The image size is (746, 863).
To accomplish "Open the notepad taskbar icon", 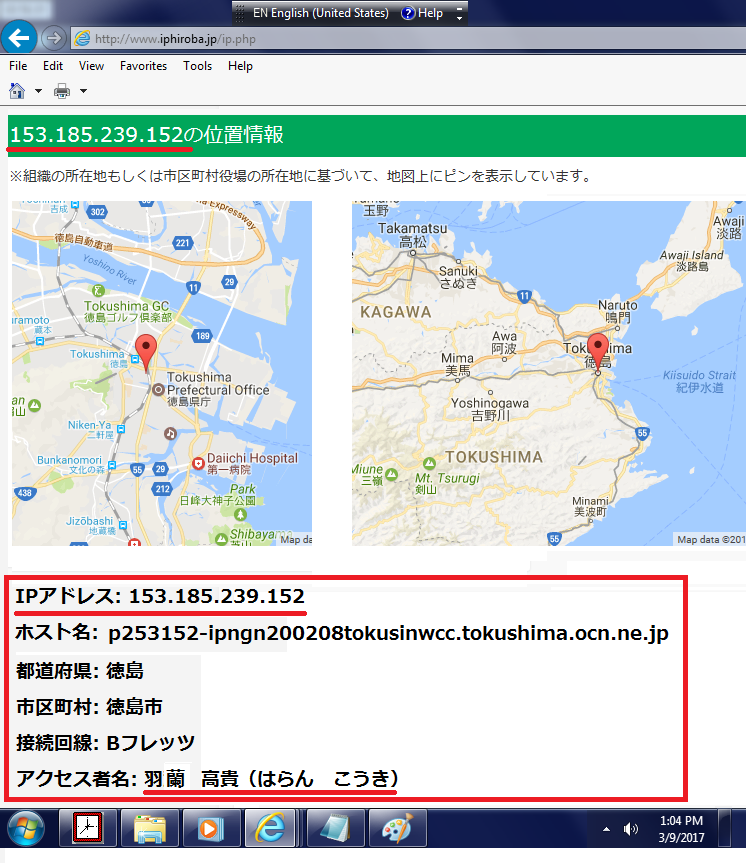I will coord(335,827).
